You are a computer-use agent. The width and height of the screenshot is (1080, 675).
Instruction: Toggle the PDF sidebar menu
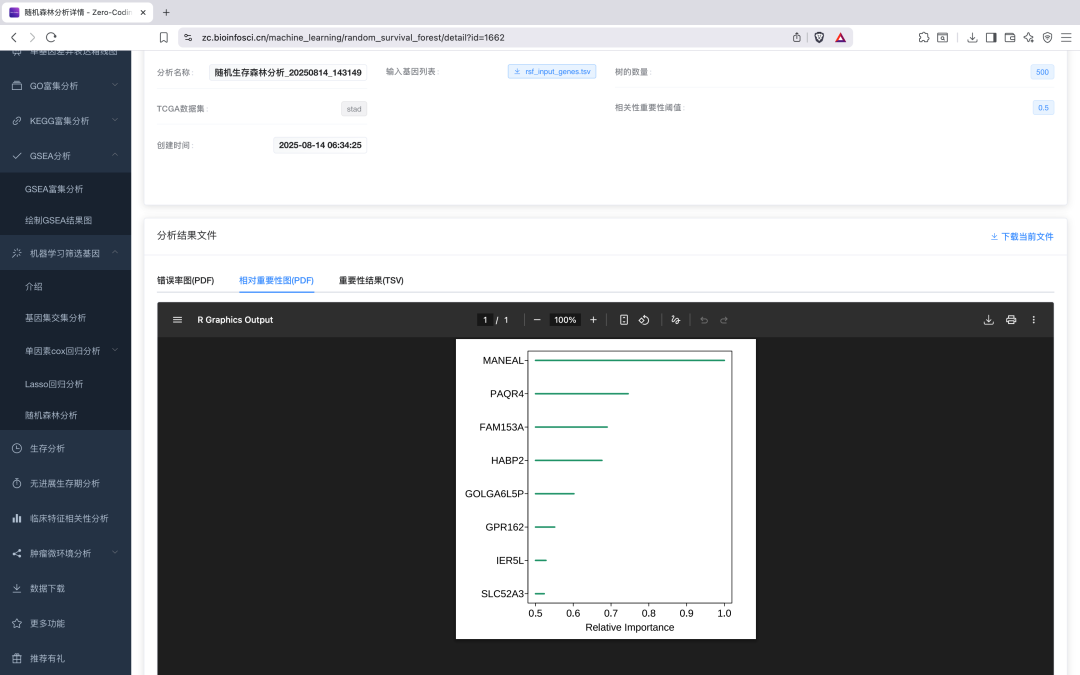177,320
